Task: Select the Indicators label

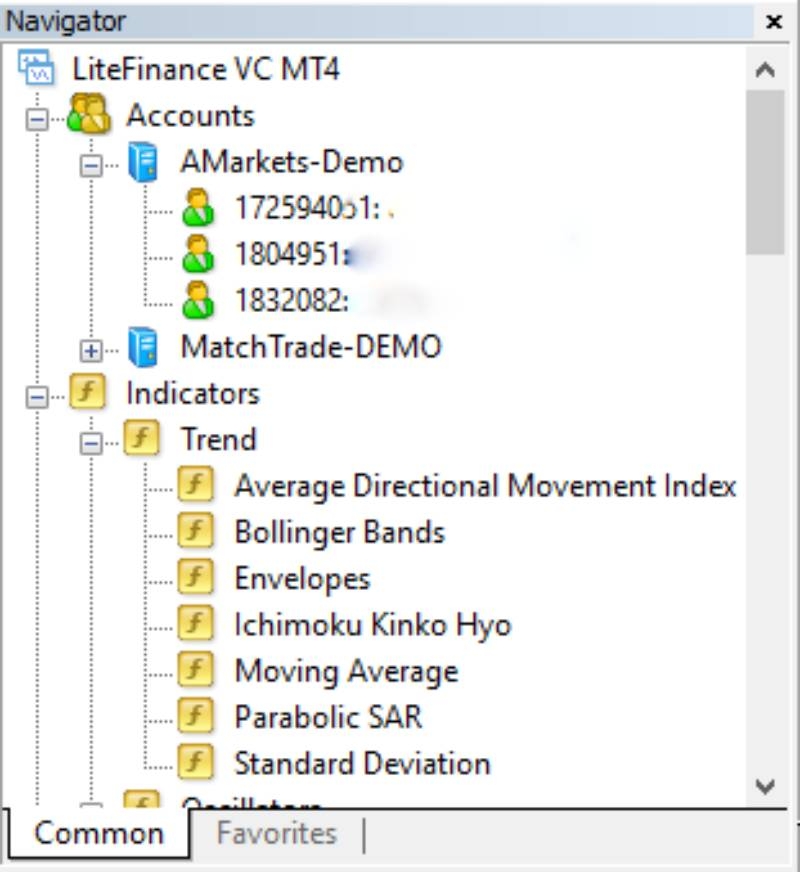Action: [x=193, y=393]
